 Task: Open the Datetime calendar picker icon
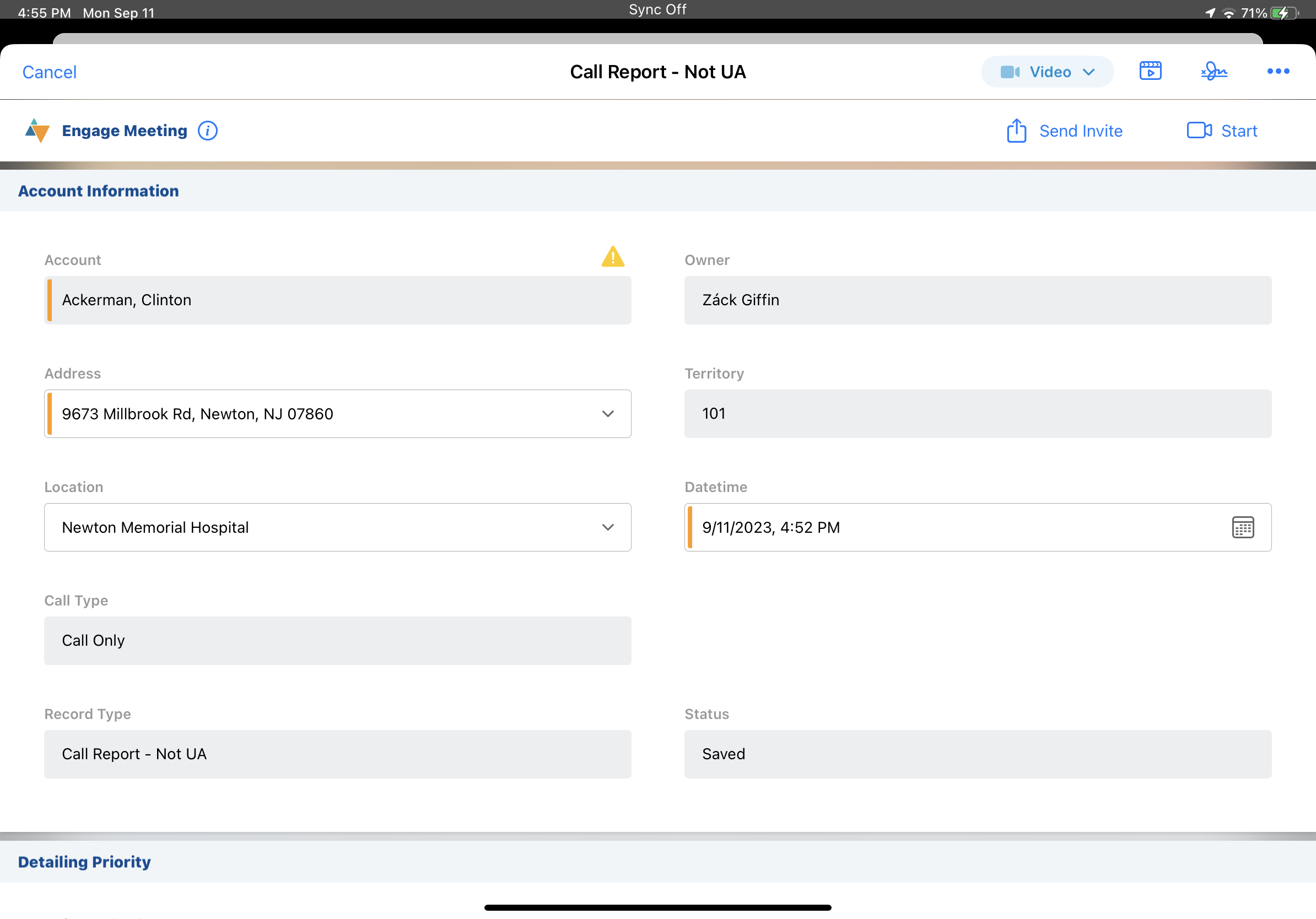[x=1242, y=527]
